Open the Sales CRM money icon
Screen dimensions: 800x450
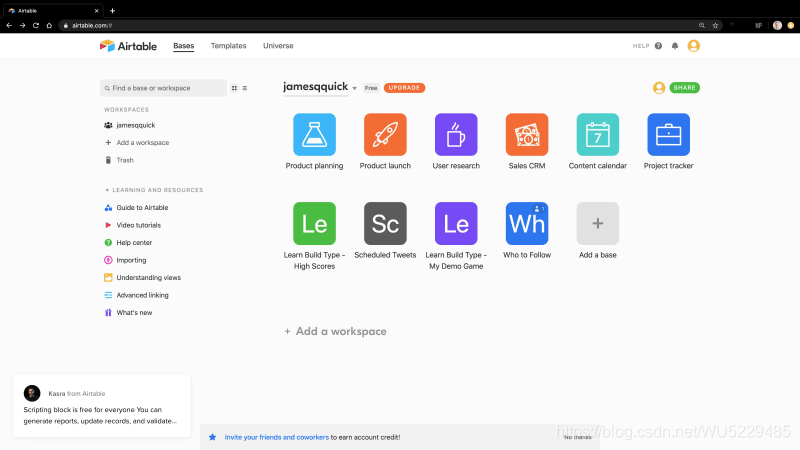[x=527, y=135]
